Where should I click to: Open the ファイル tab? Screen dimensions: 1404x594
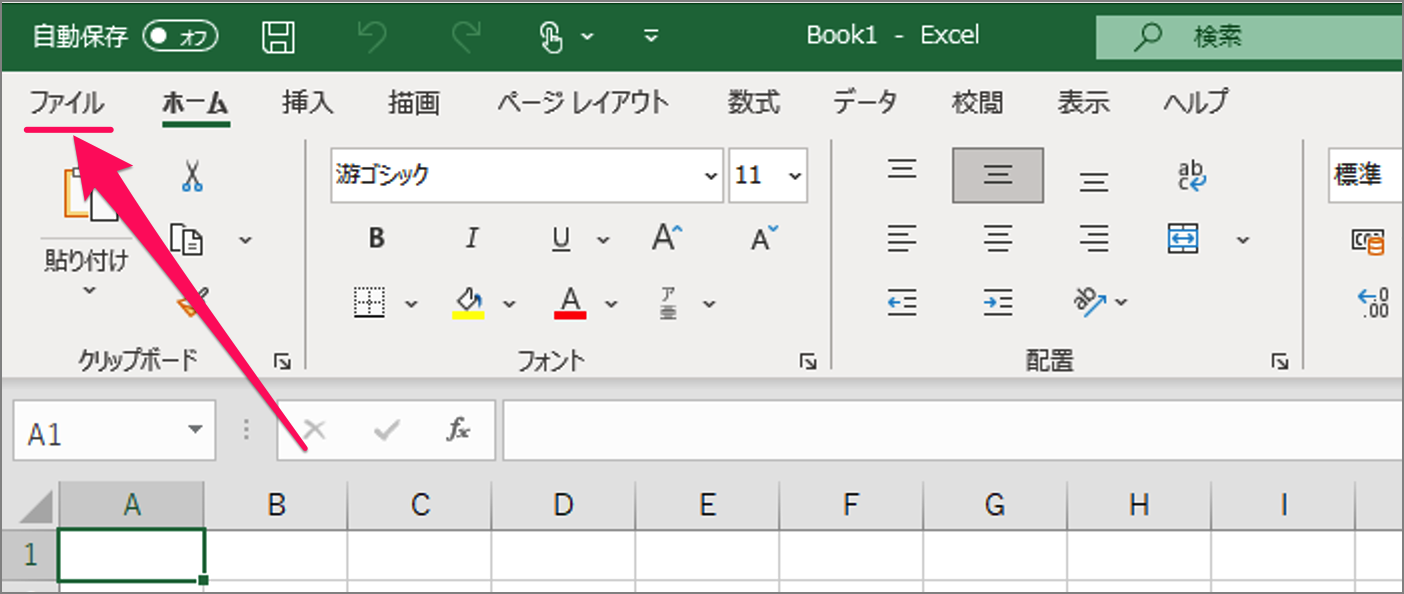pos(67,102)
